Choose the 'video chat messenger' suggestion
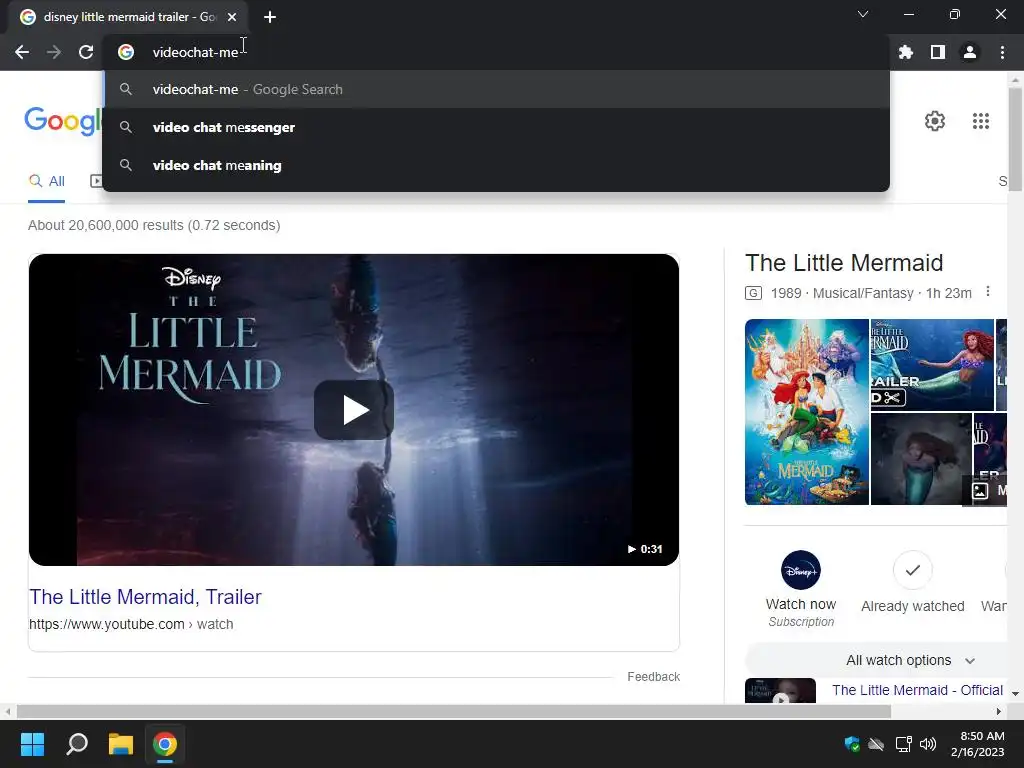The width and height of the screenshot is (1024, 768). tap(496, 127)
